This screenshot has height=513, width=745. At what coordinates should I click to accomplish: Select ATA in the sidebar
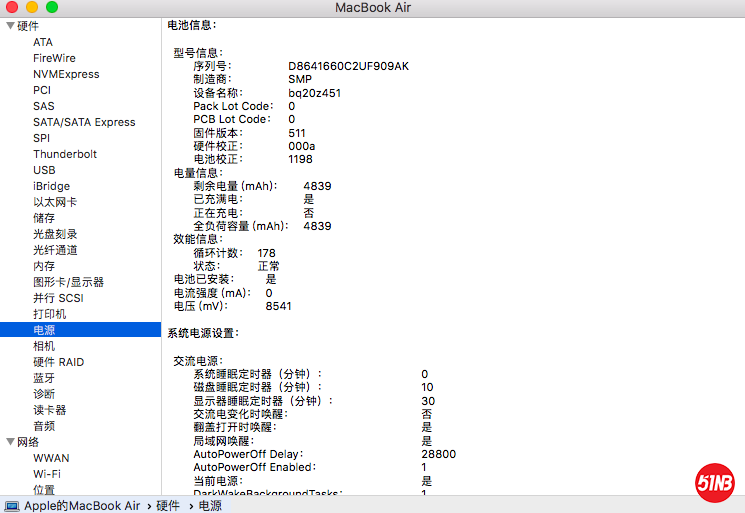tap(43, 42)
